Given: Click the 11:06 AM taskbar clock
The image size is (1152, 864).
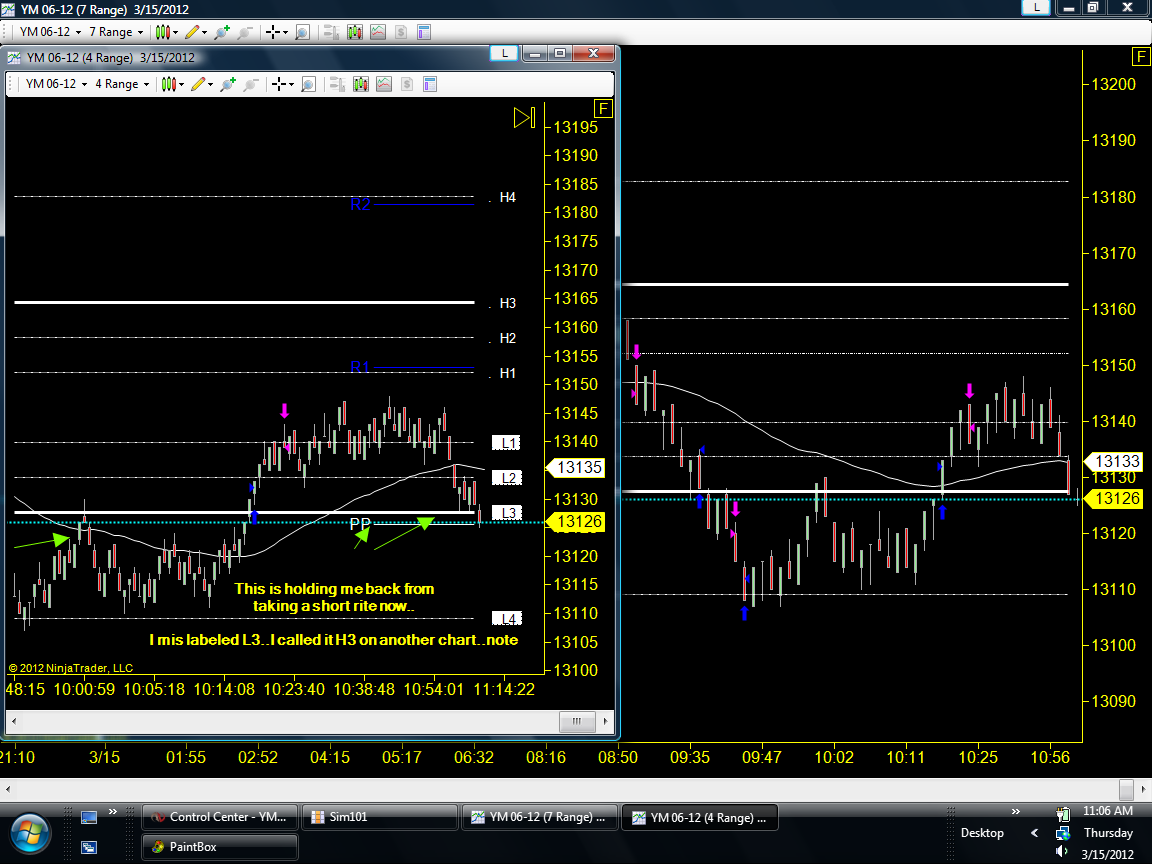Looking at the screenshot, I should click(1107, 810).
